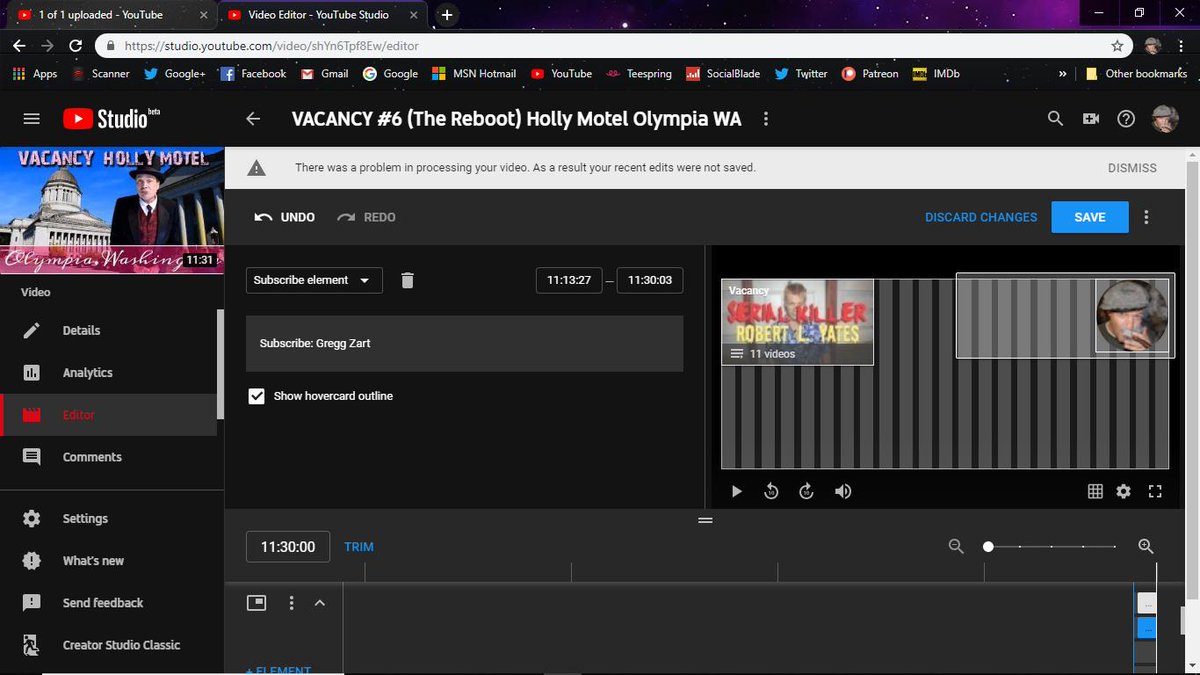This screenshot has height=675, width=1200.
Task: Open the end screen track options menu
Action: pyautogui.click(x=292, y=603)
